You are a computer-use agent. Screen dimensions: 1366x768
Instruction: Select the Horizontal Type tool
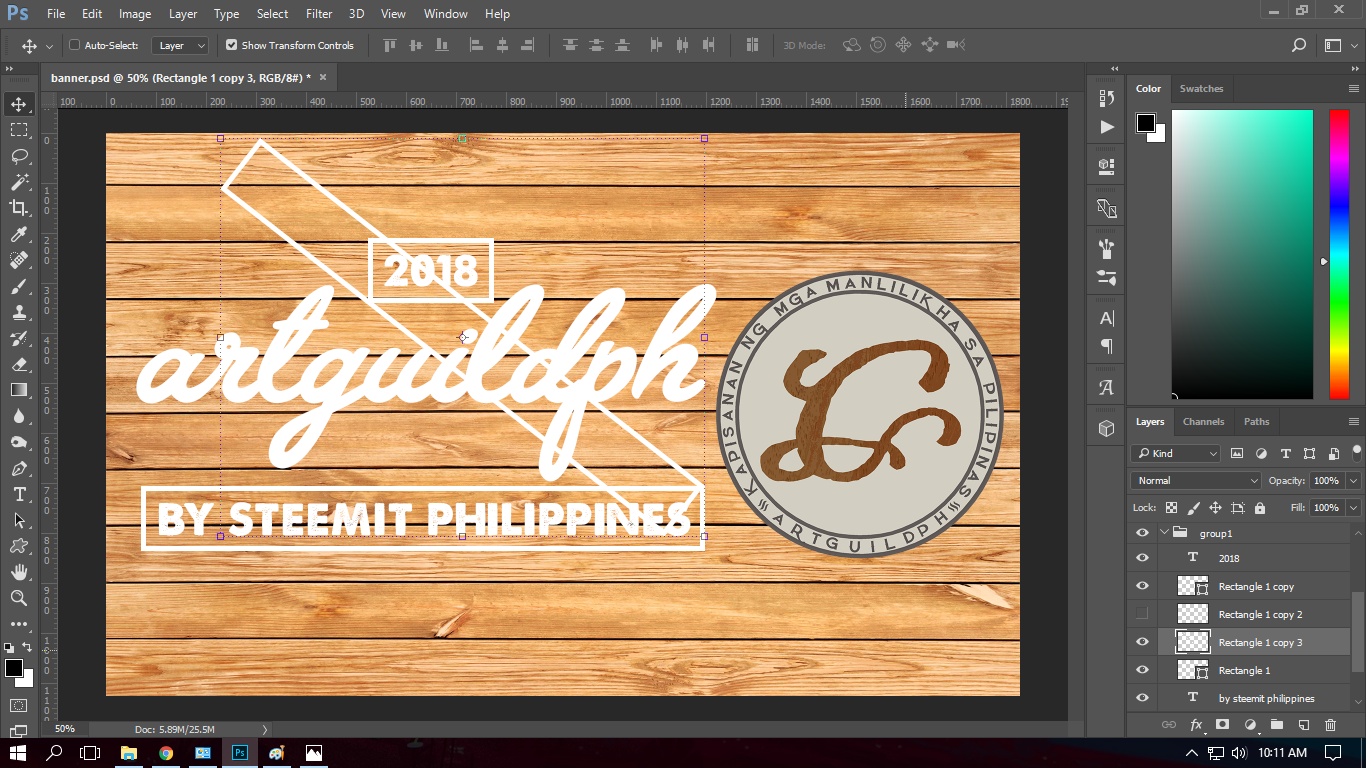click(19, 494)
